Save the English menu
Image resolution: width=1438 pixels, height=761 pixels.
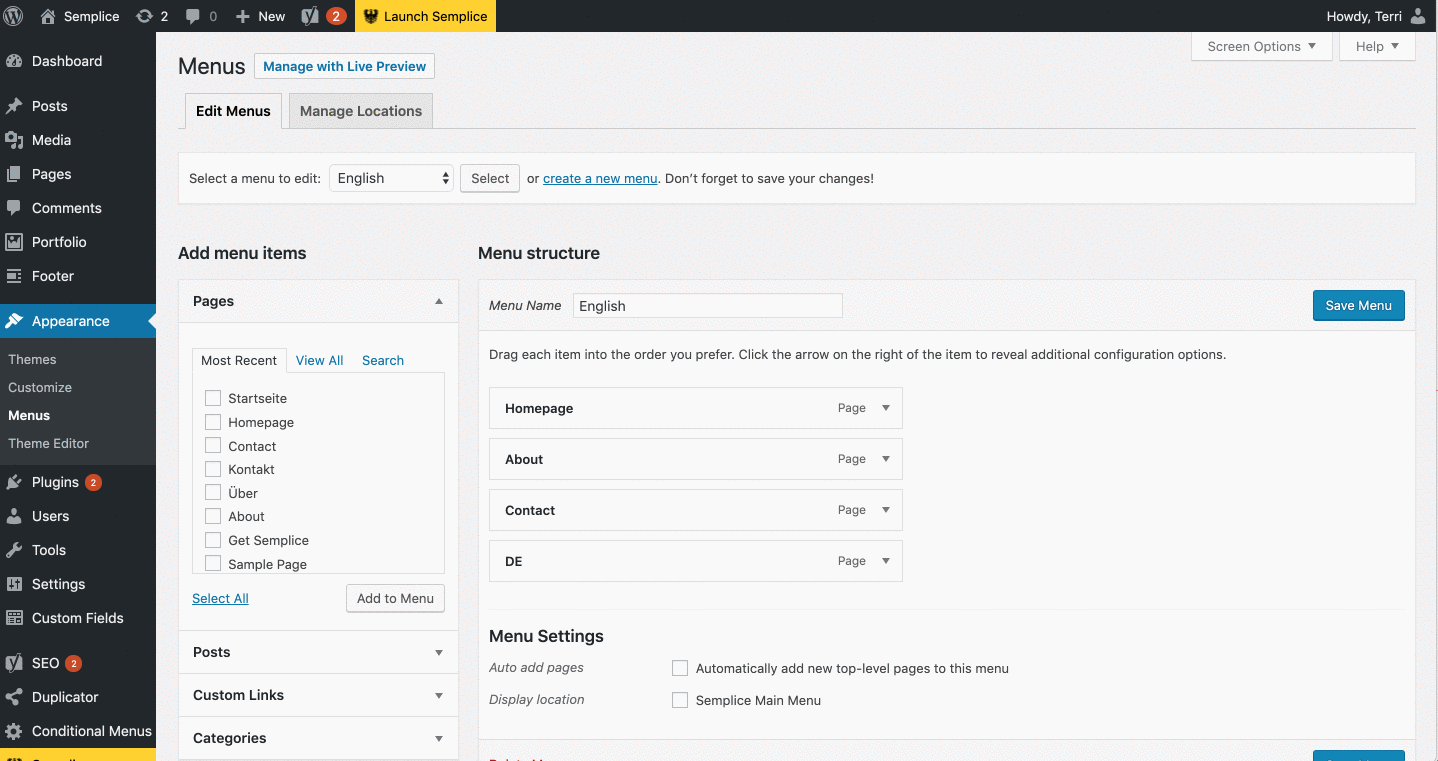(1358, 305)
